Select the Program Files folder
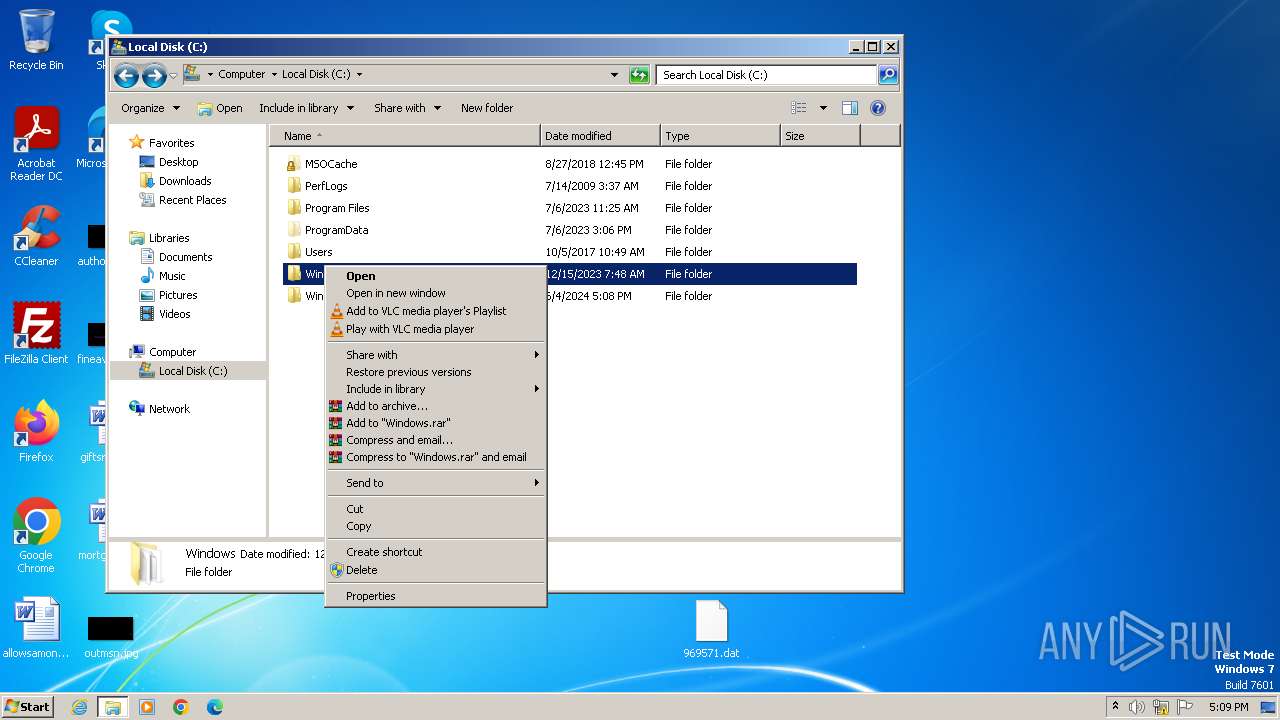 [x=337, y=208]
